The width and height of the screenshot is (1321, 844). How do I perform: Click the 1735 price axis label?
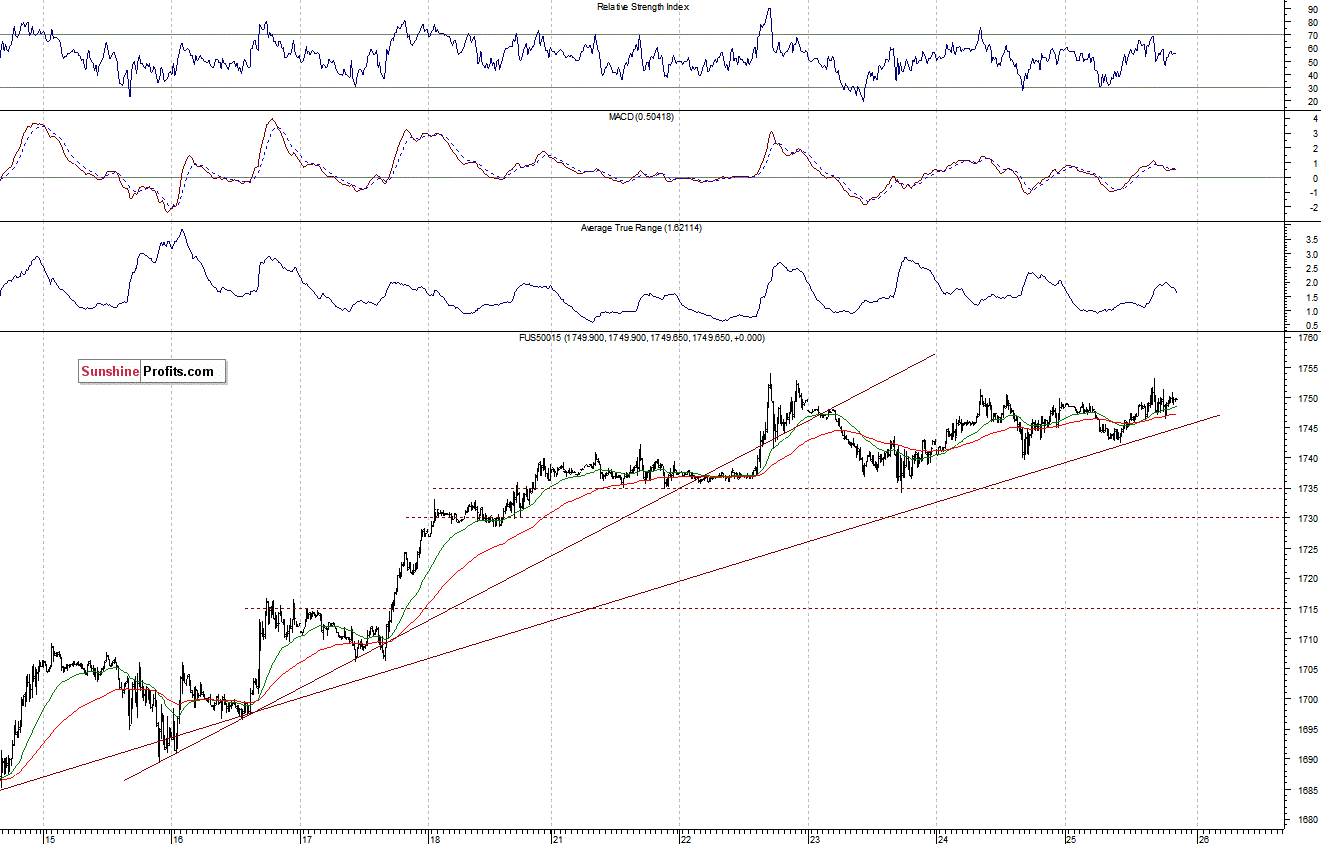point(1306,488)
